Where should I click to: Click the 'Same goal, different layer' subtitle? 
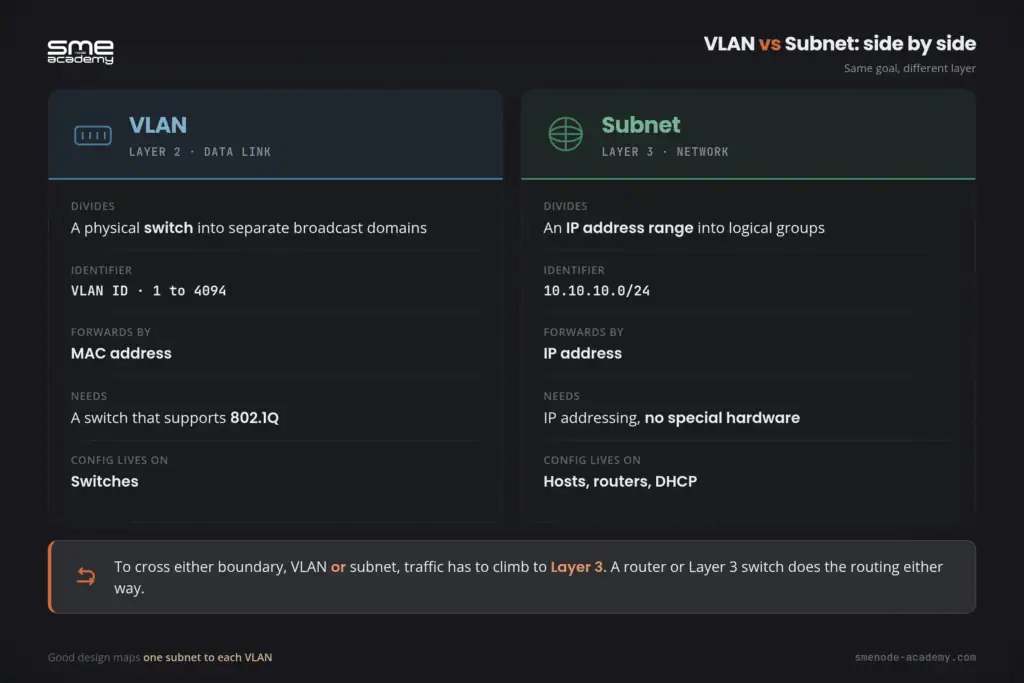pos(909,68)
